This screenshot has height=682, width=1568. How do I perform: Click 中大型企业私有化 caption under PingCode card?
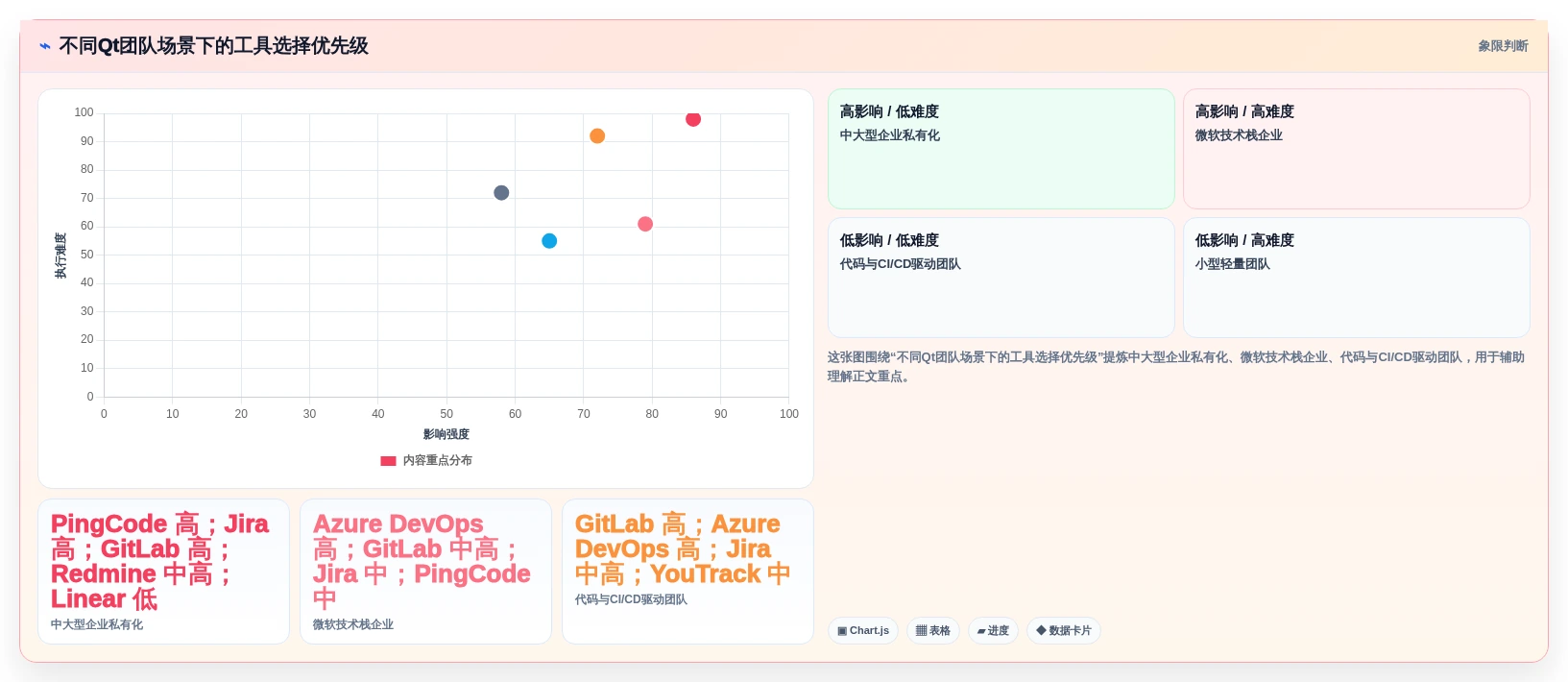97,624
